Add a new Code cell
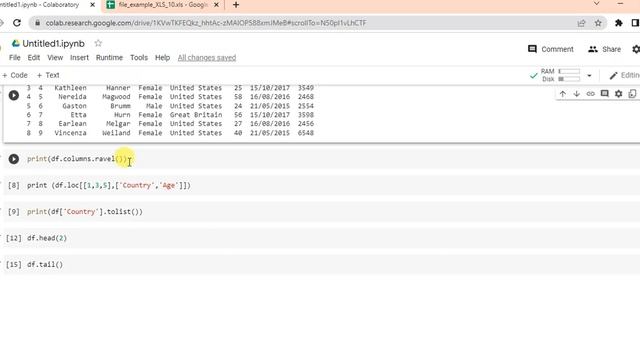The image size is (640, 360). (x=15, y=75)
